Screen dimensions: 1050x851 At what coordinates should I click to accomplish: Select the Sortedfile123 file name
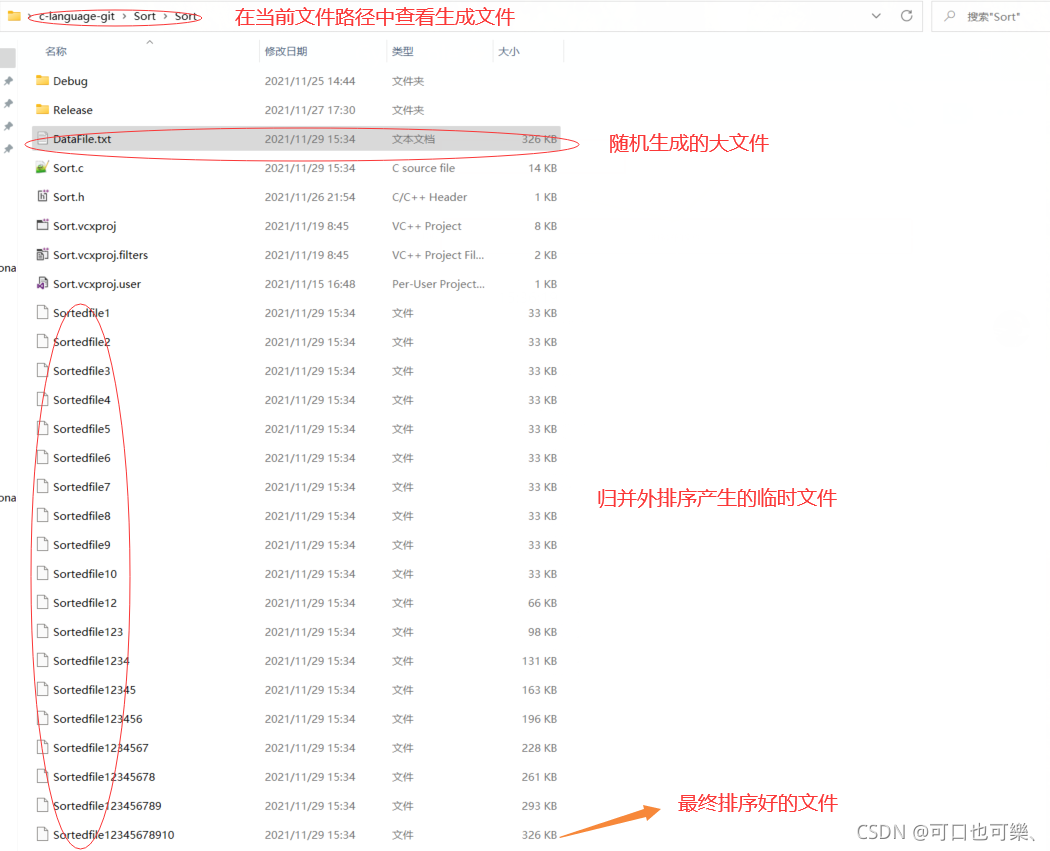click(x=88, y=631)
